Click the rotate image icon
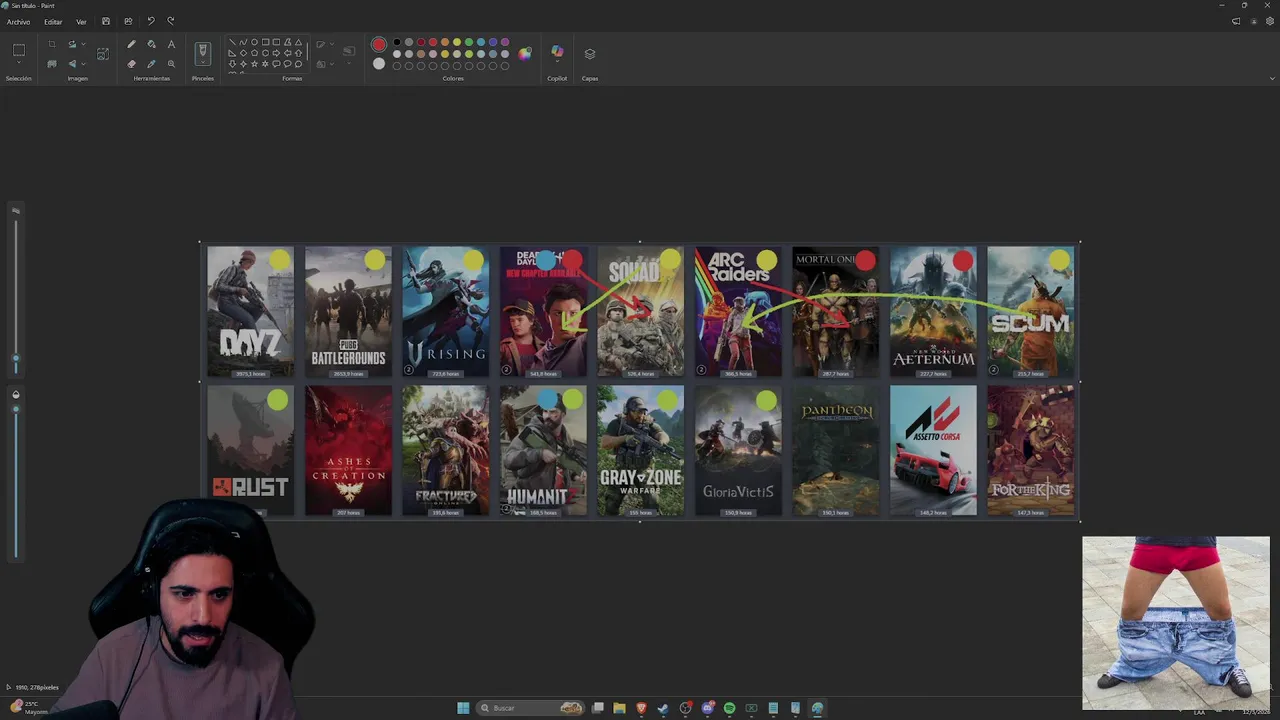Screen dimensions: 1280x720 pos(72,44)
